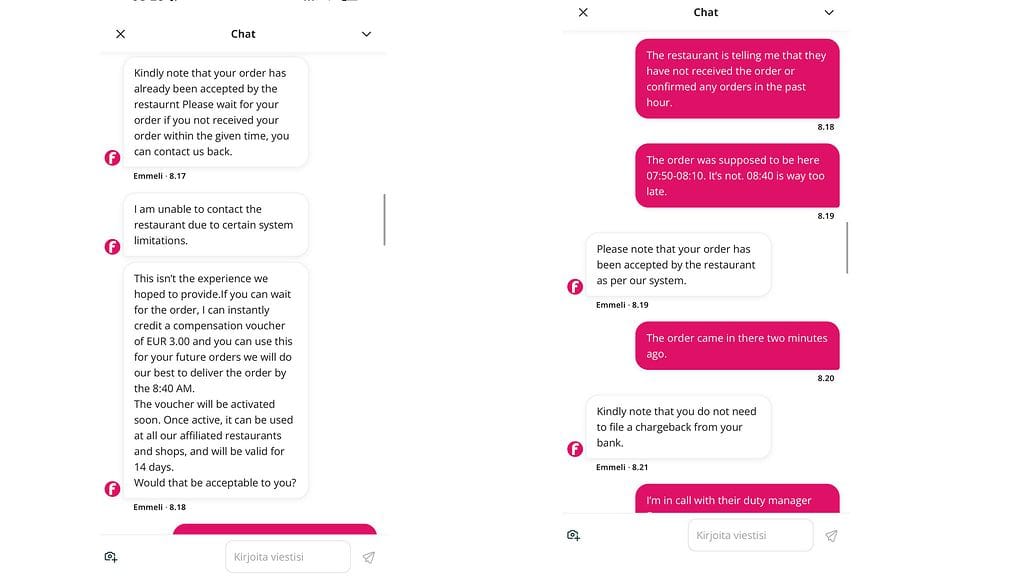This screenshot has height=576, width=1024.
Task: Send message in left chat
Action: [x=369, y=557]
